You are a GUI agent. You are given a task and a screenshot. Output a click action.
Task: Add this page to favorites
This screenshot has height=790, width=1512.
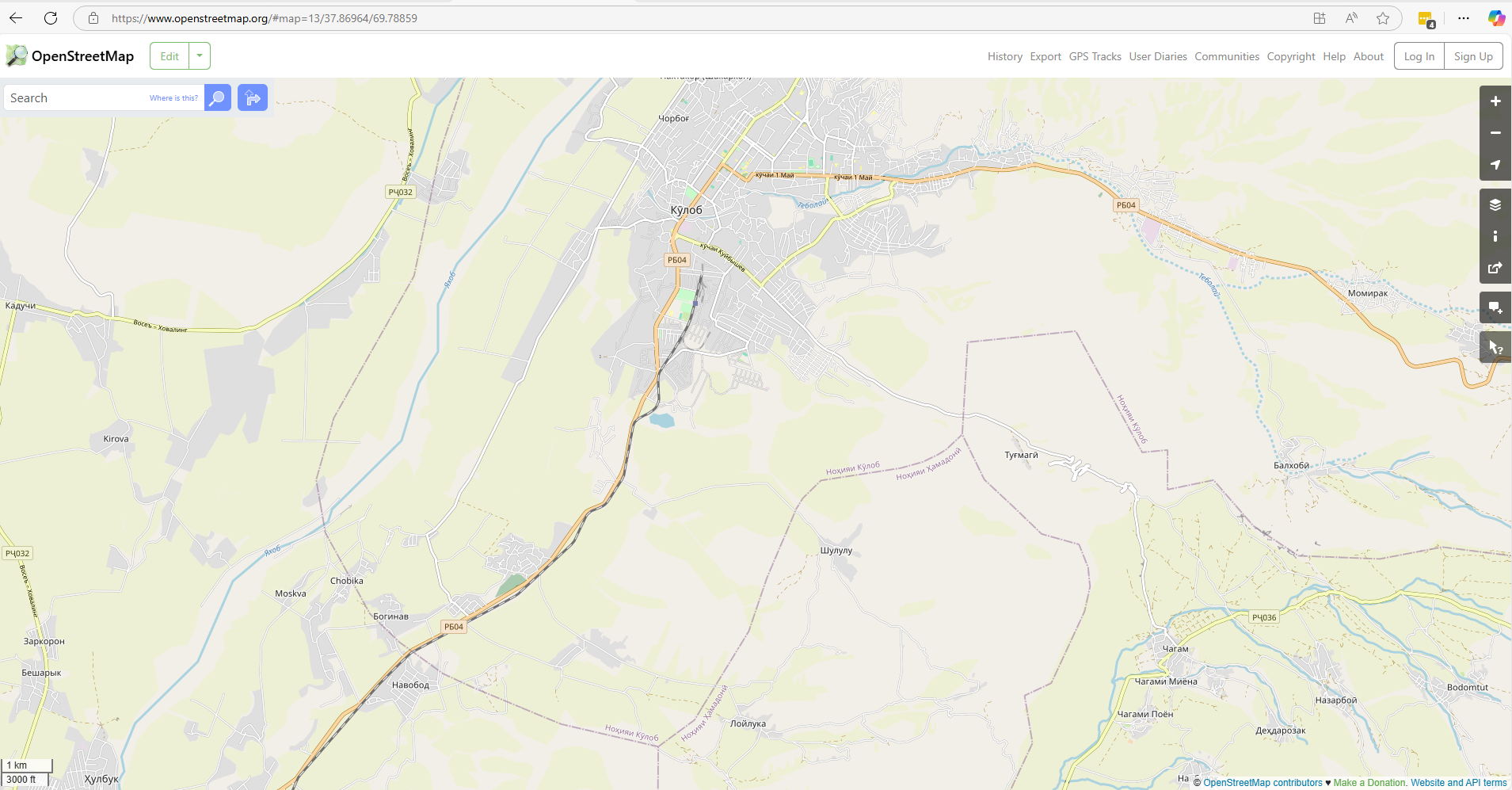click(x=1383, y=18)
